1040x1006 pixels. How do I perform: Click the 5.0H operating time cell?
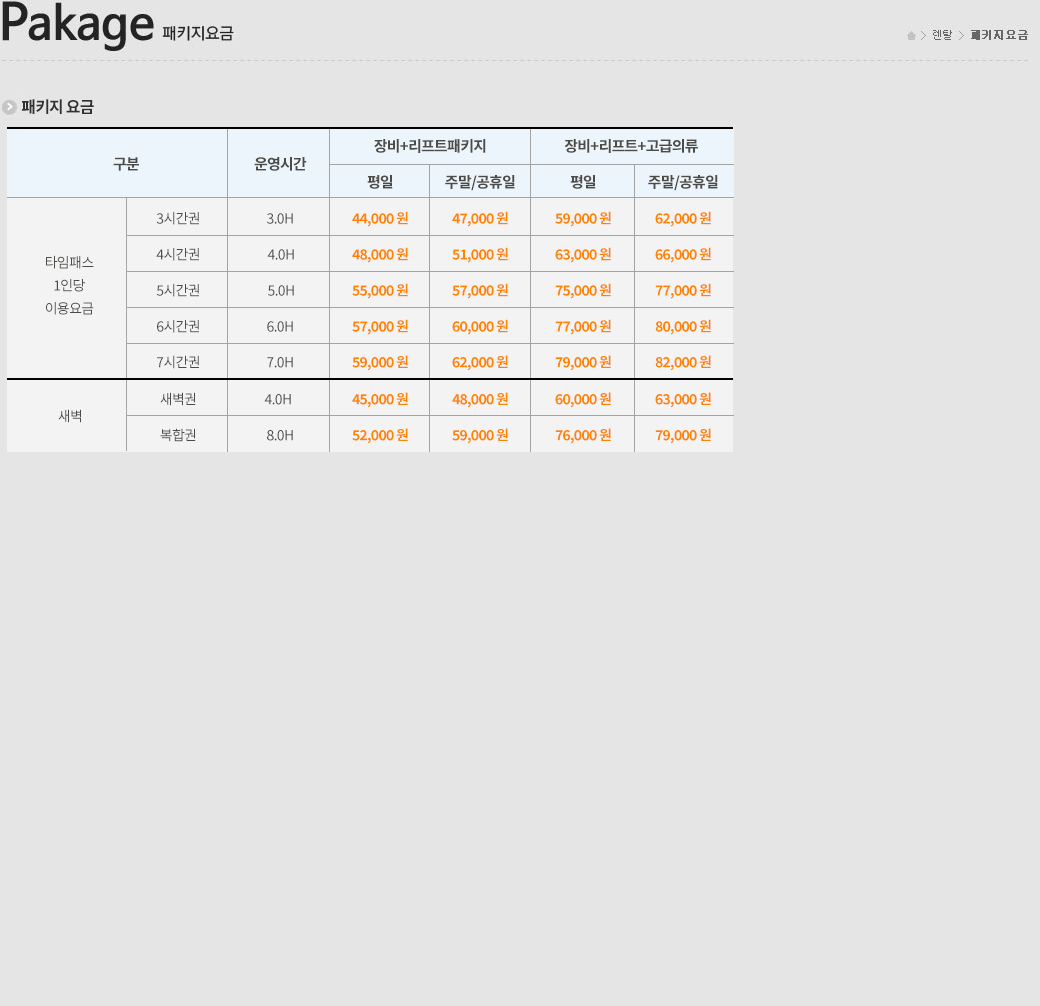click(279, 290)
